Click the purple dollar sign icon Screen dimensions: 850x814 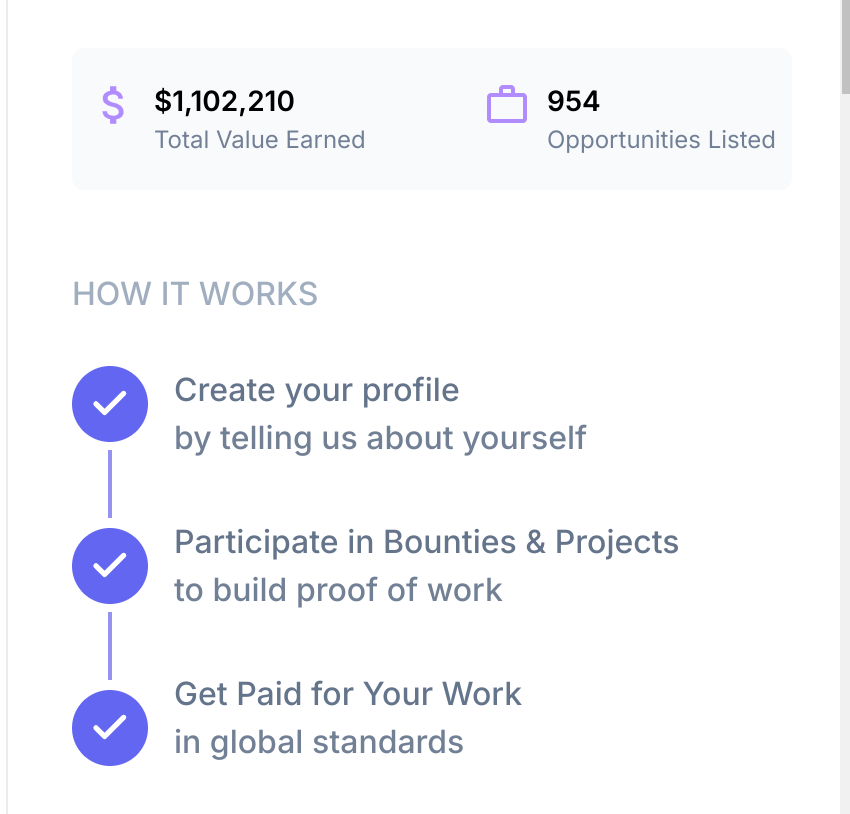tap(113, 105)
